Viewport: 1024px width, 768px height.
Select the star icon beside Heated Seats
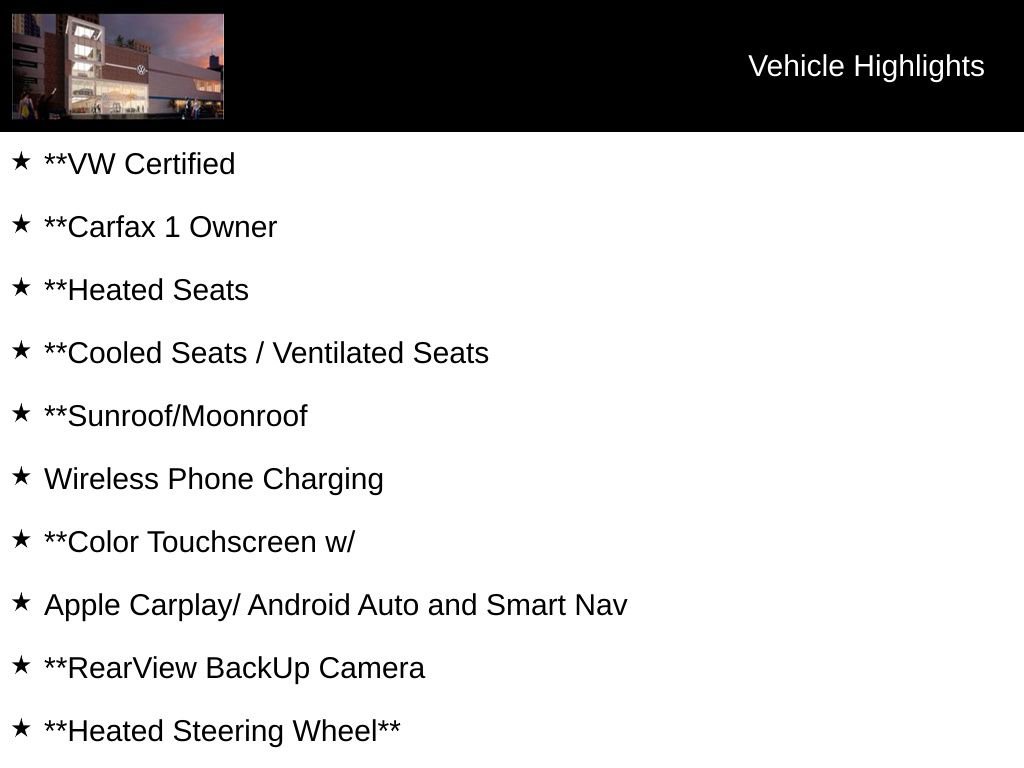click(21, 287)
